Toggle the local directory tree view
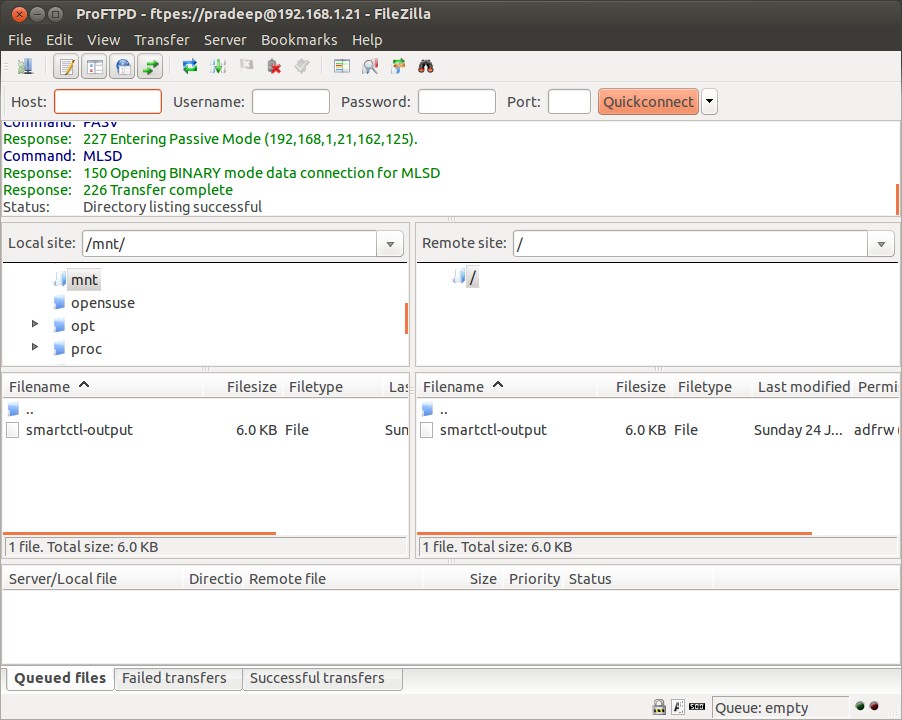The height and width of the screenshot is (720, 902). click(x=94, y=67)
